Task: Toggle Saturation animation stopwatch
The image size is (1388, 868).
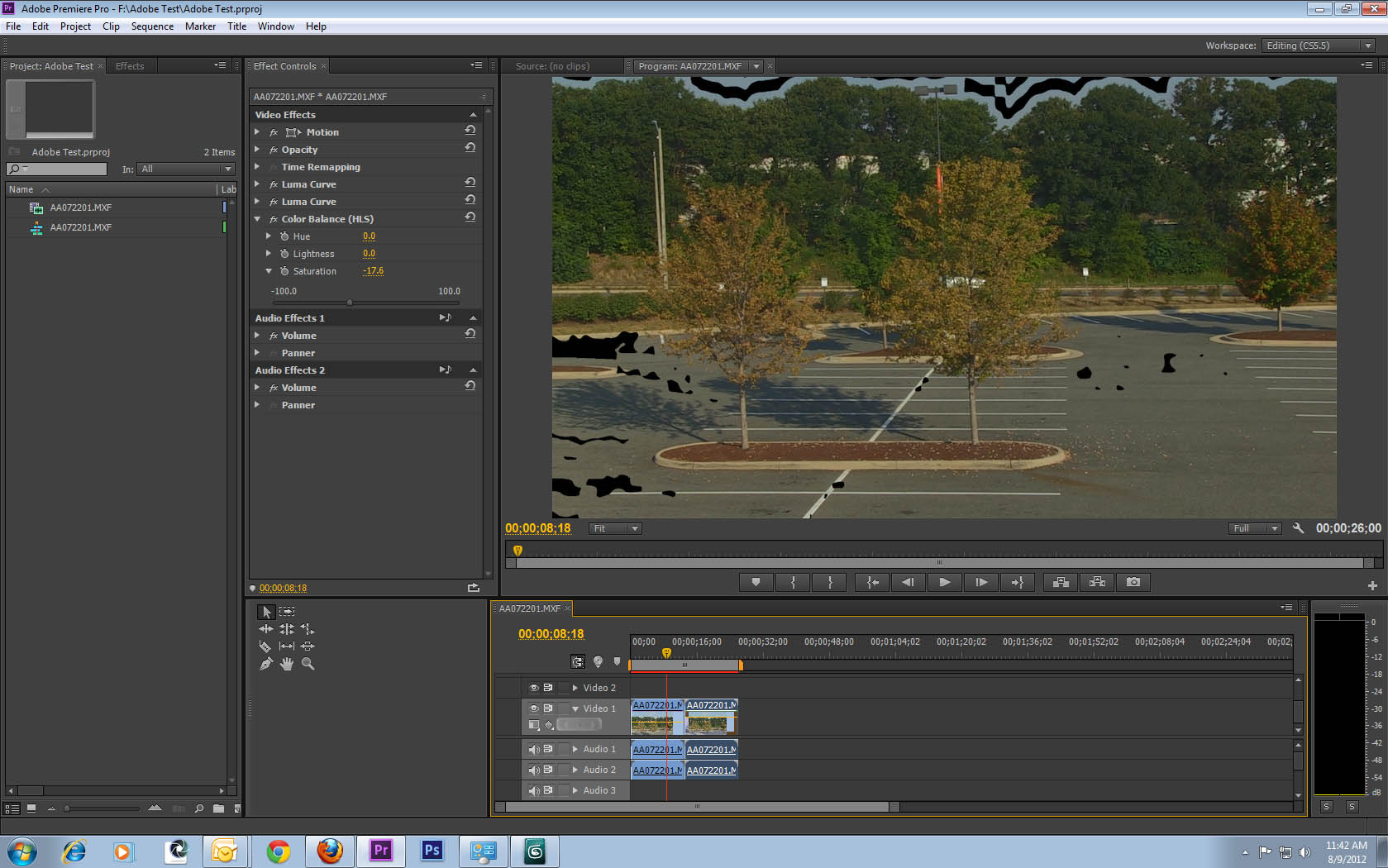Action: (284, 271)
